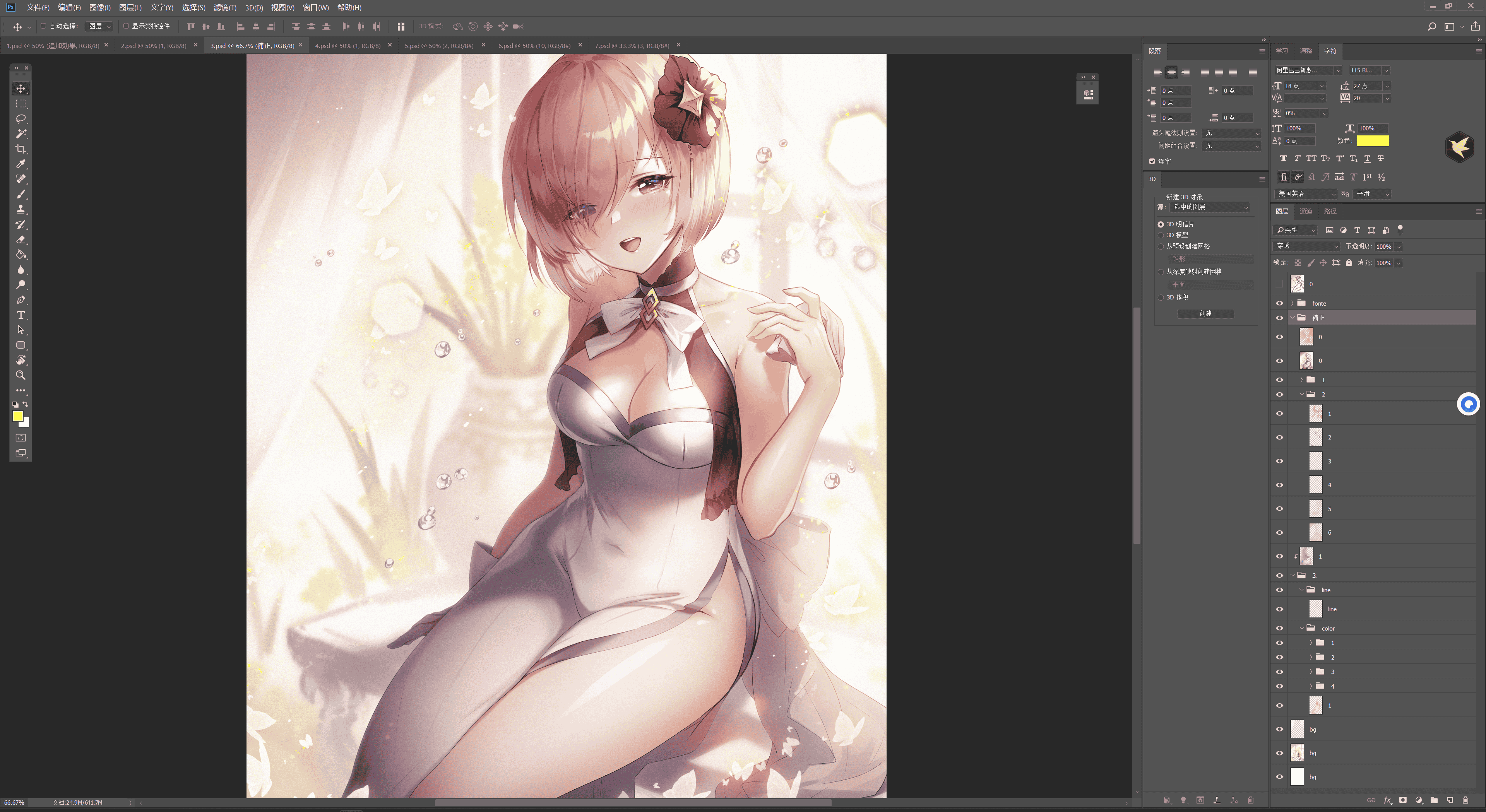The image size is (1486, 812).
Task: Select the Magic Wand tool
Action: tap(21, 134)
